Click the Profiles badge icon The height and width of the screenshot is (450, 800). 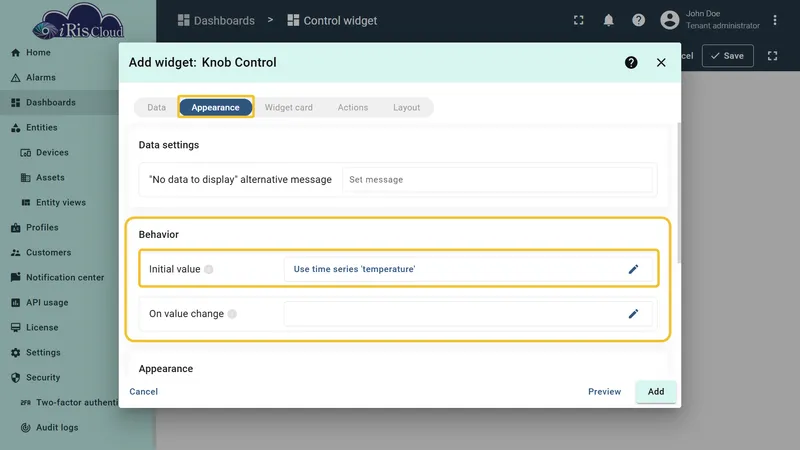(x=15, y=228)
